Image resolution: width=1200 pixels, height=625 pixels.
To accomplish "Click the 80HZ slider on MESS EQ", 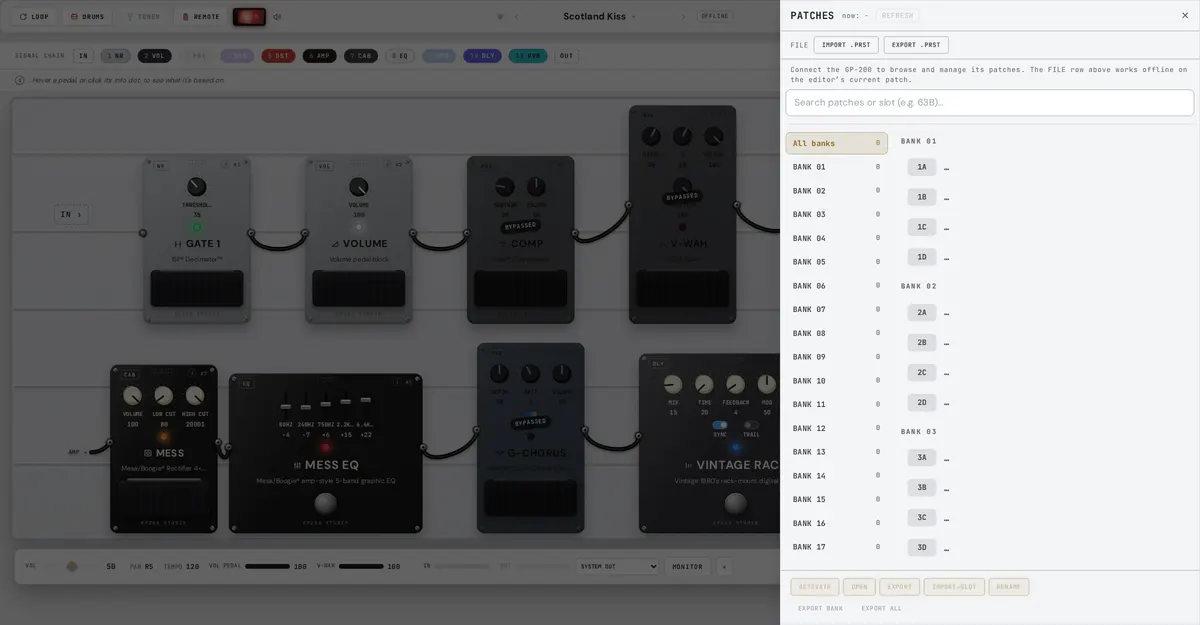I will pyautogui.click(x=286, y=408).
